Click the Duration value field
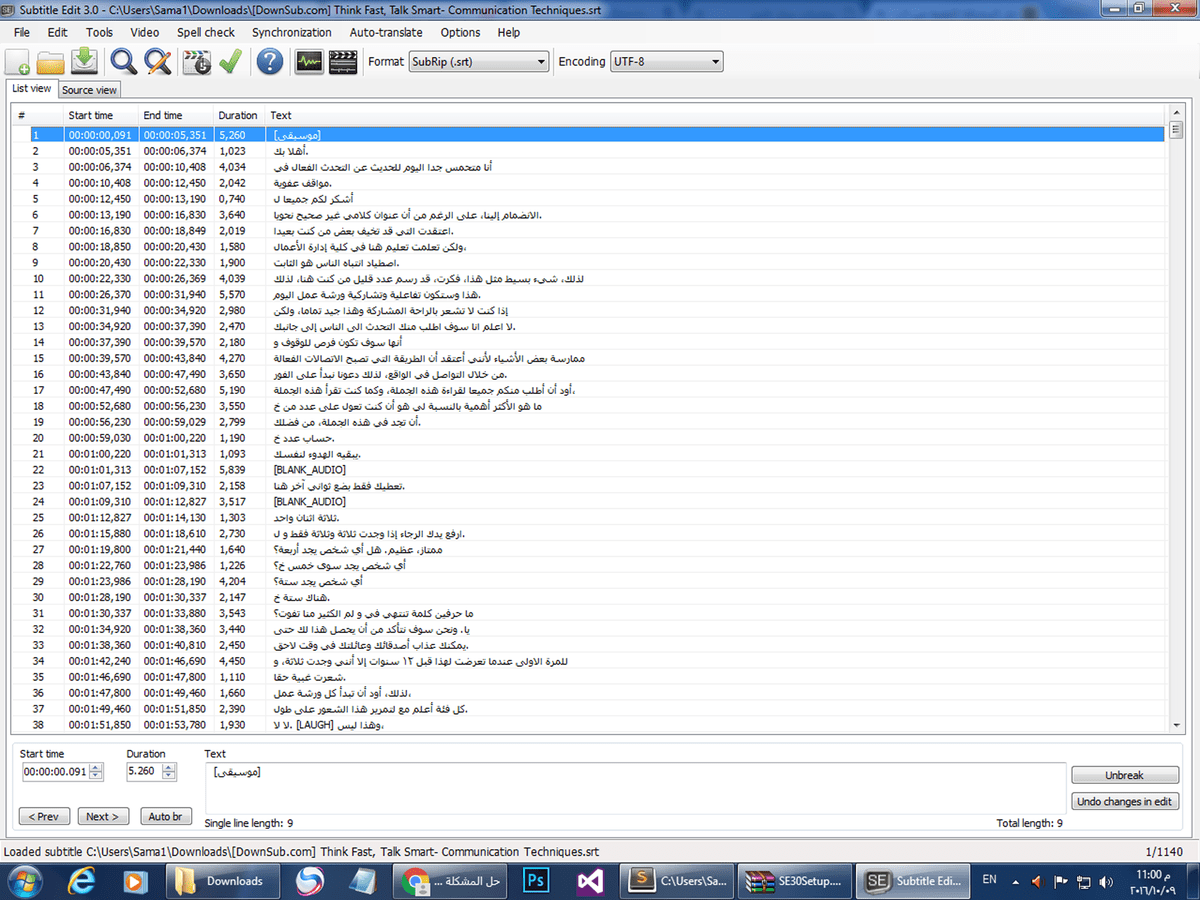Screen dimensions: 1200x900 pos(144,772)
